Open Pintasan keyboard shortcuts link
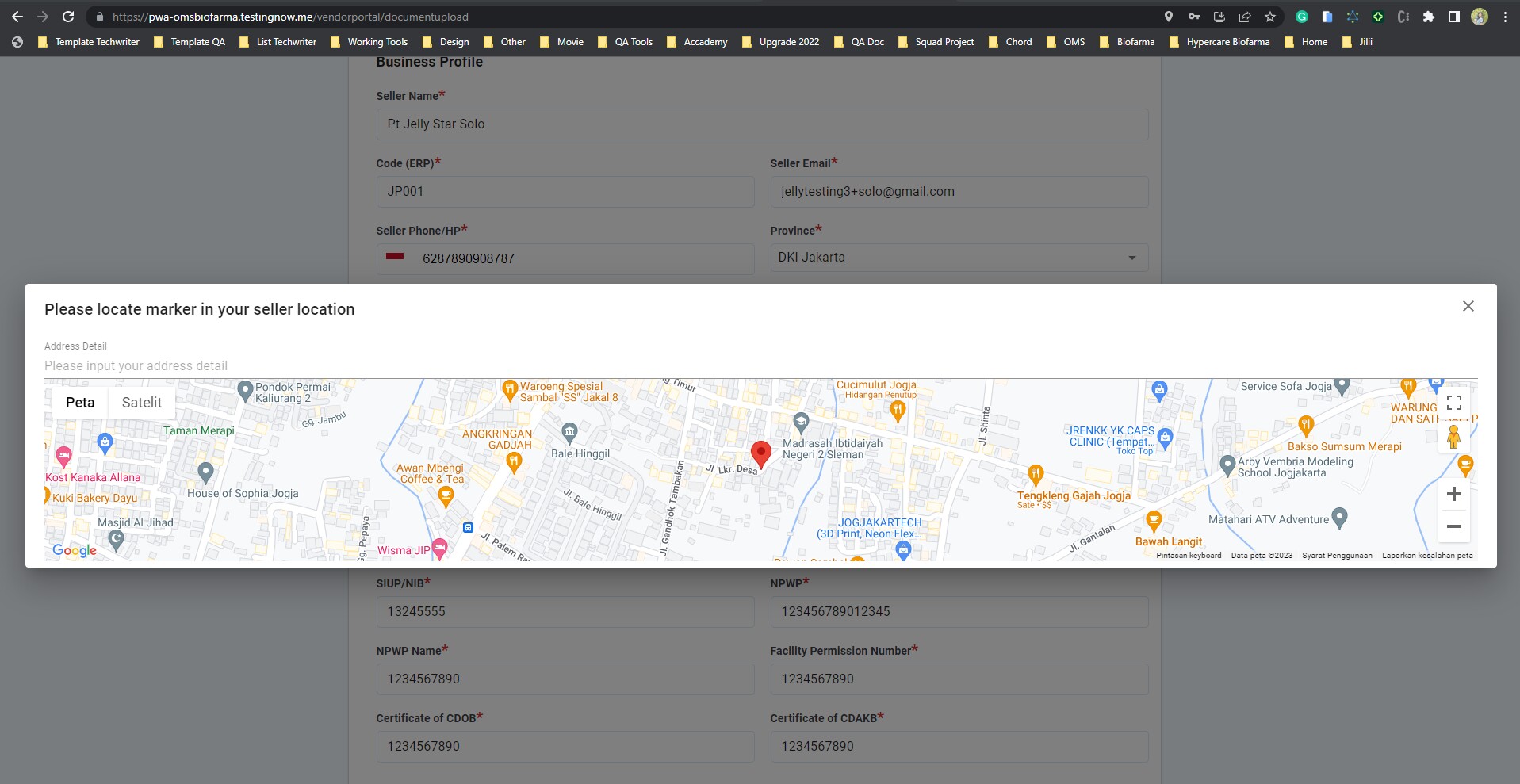 pyautogui.click(x=1188, y=556)
